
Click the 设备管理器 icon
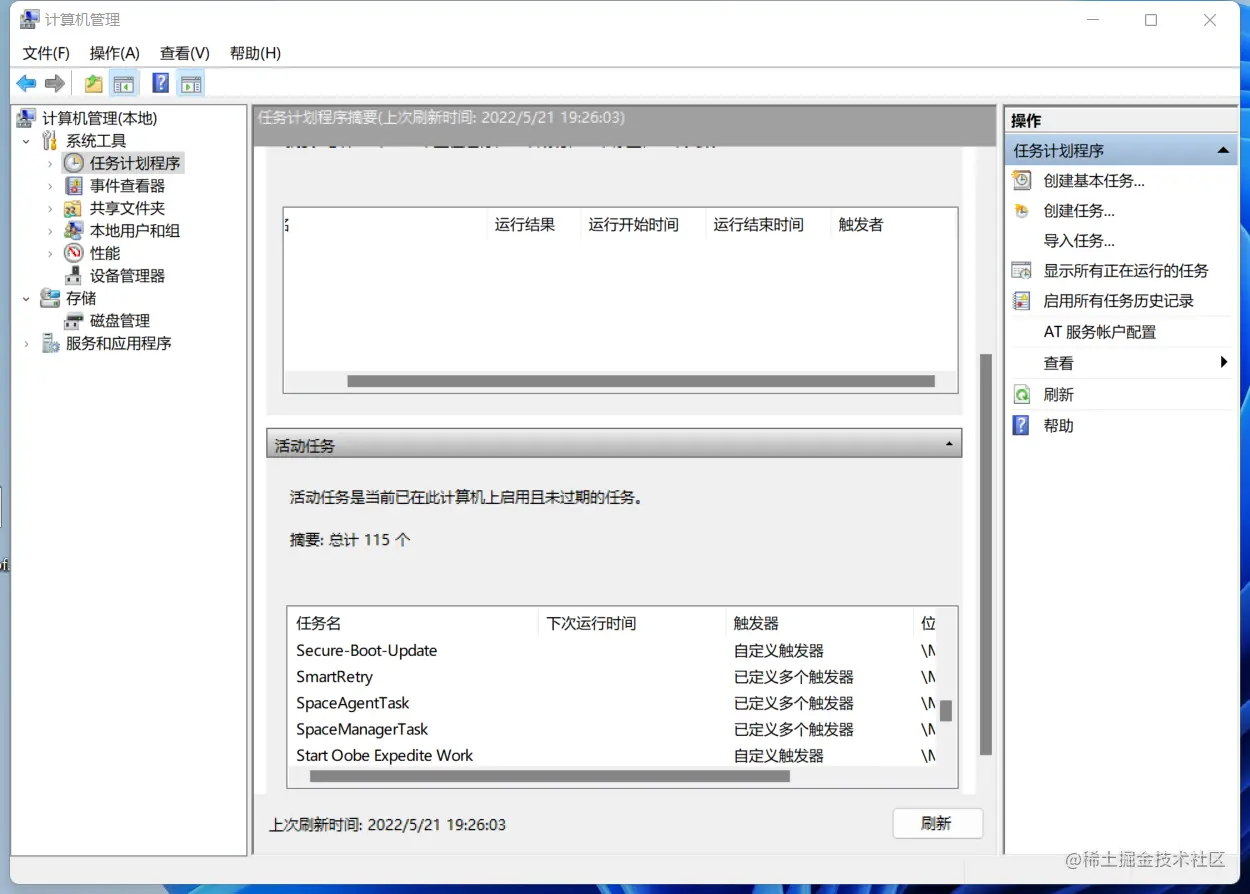click(x=73, y=276)
